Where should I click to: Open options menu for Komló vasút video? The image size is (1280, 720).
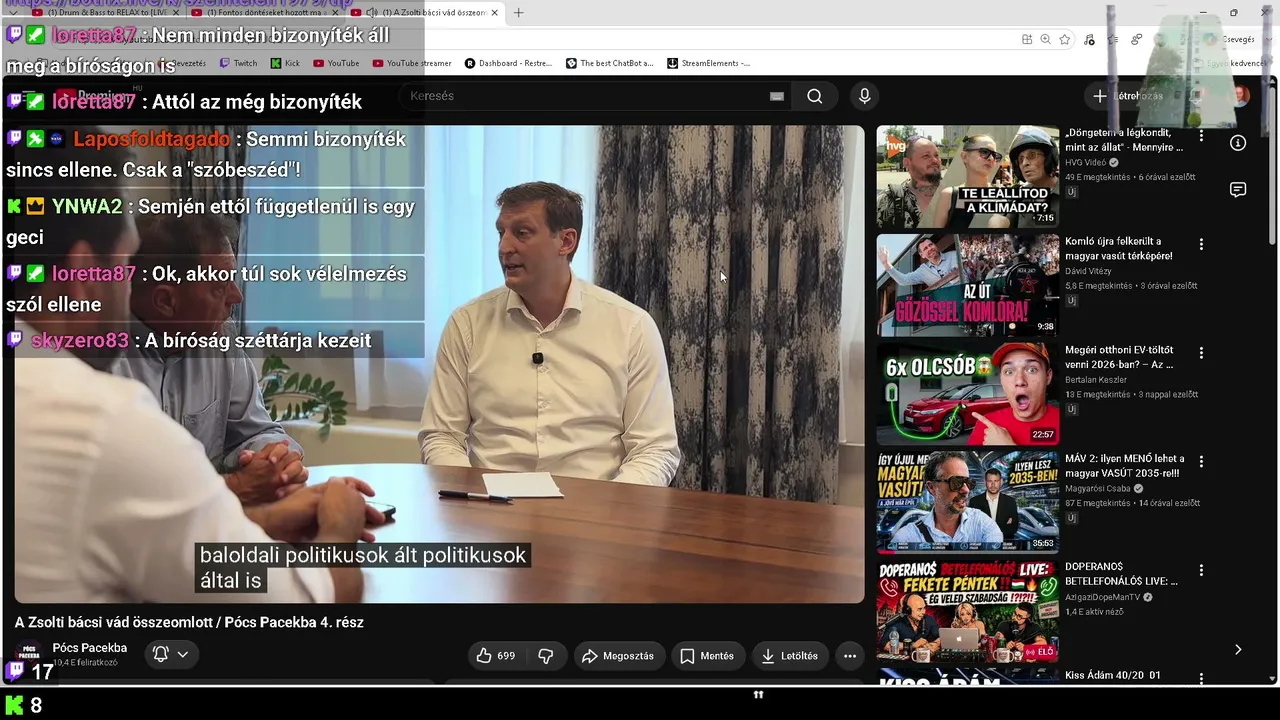[x=1201, y=244]
